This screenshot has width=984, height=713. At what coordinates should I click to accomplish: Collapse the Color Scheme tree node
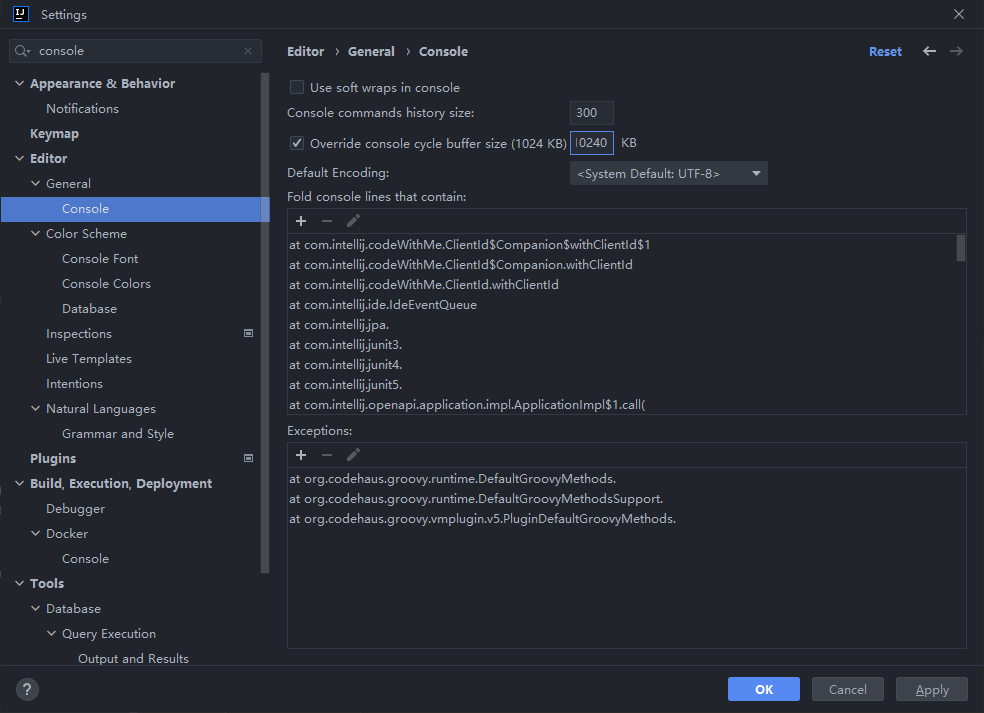pyautogui.click(x=36, y=234)
